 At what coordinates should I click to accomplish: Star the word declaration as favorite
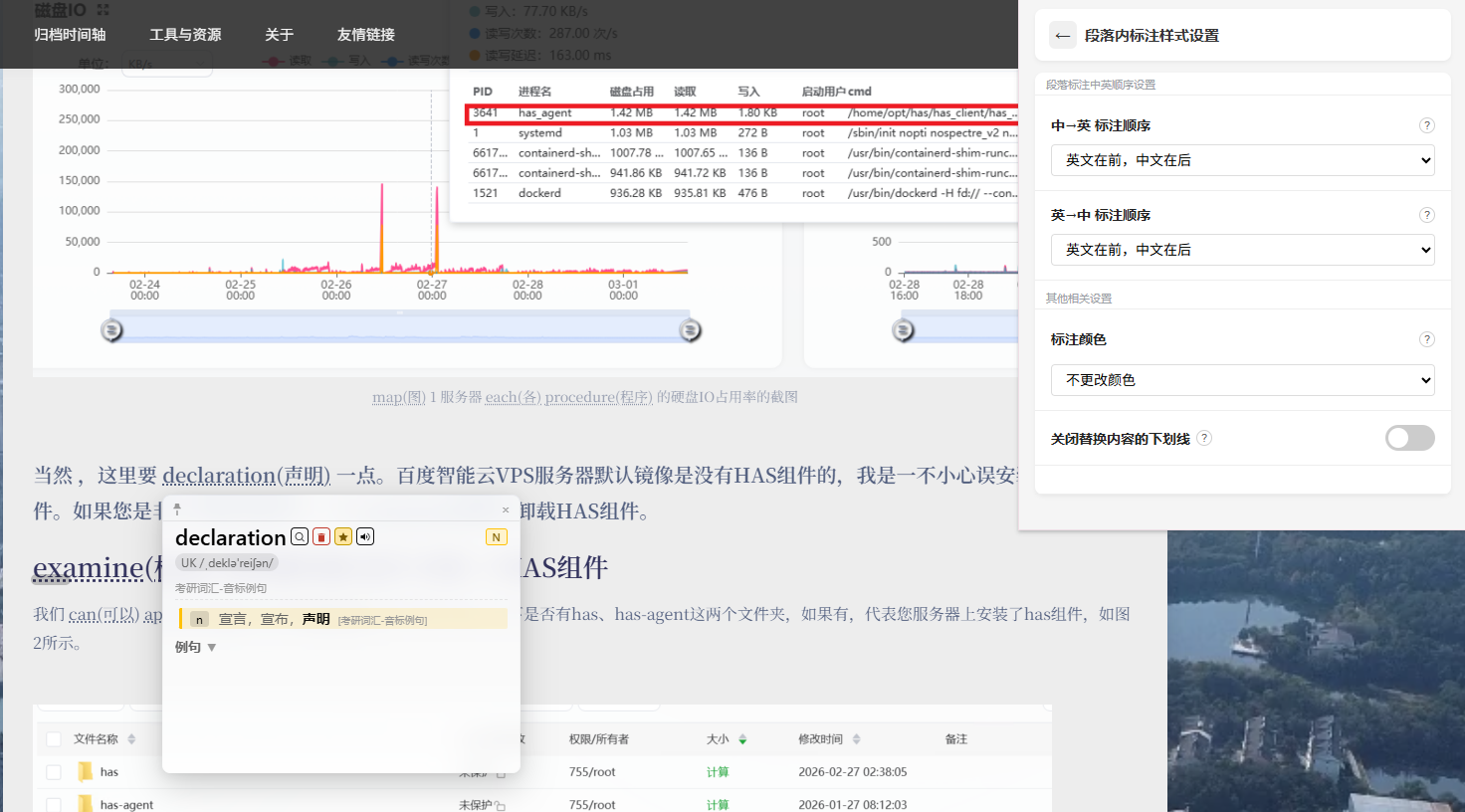343,537
